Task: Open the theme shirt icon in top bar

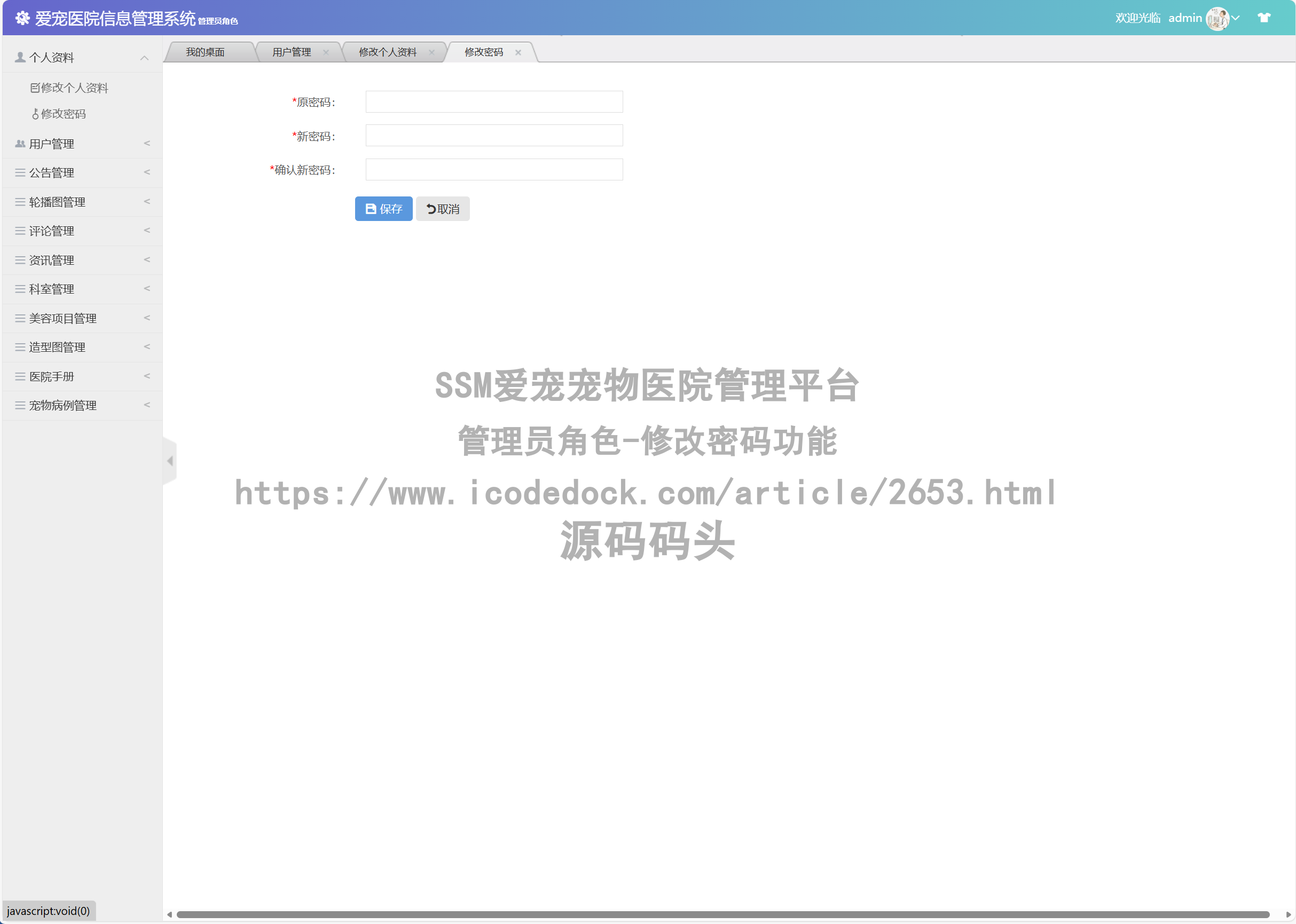Action: (x=1263, y=18)
